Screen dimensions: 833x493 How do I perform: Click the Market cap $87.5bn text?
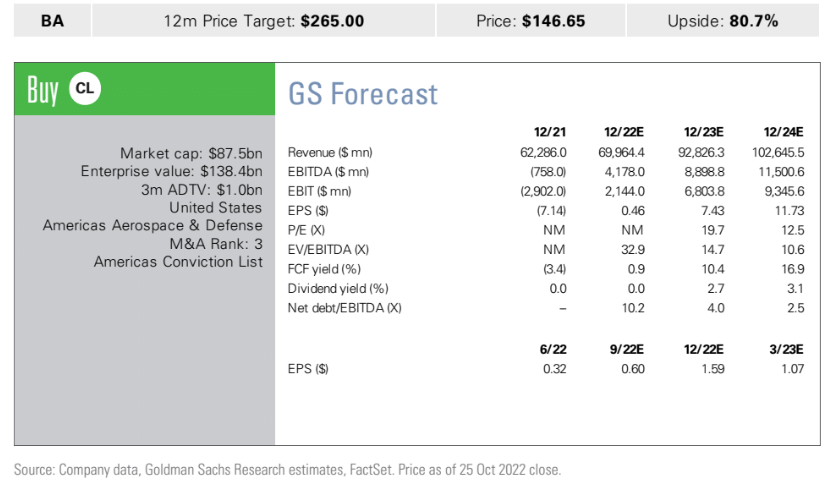[191, 153]
